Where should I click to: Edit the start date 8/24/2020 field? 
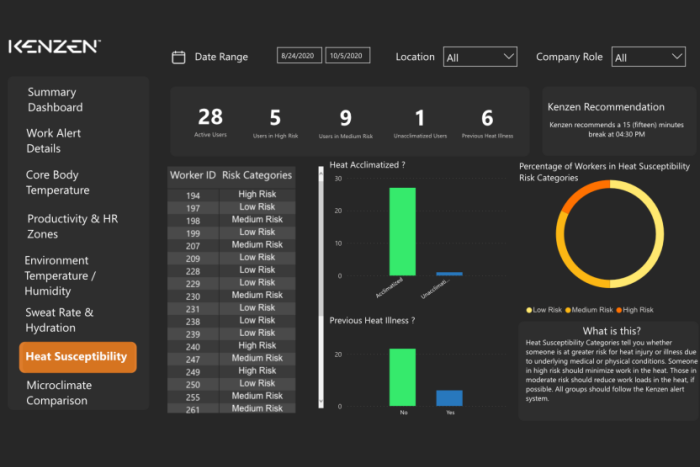[x=299, y=55]
